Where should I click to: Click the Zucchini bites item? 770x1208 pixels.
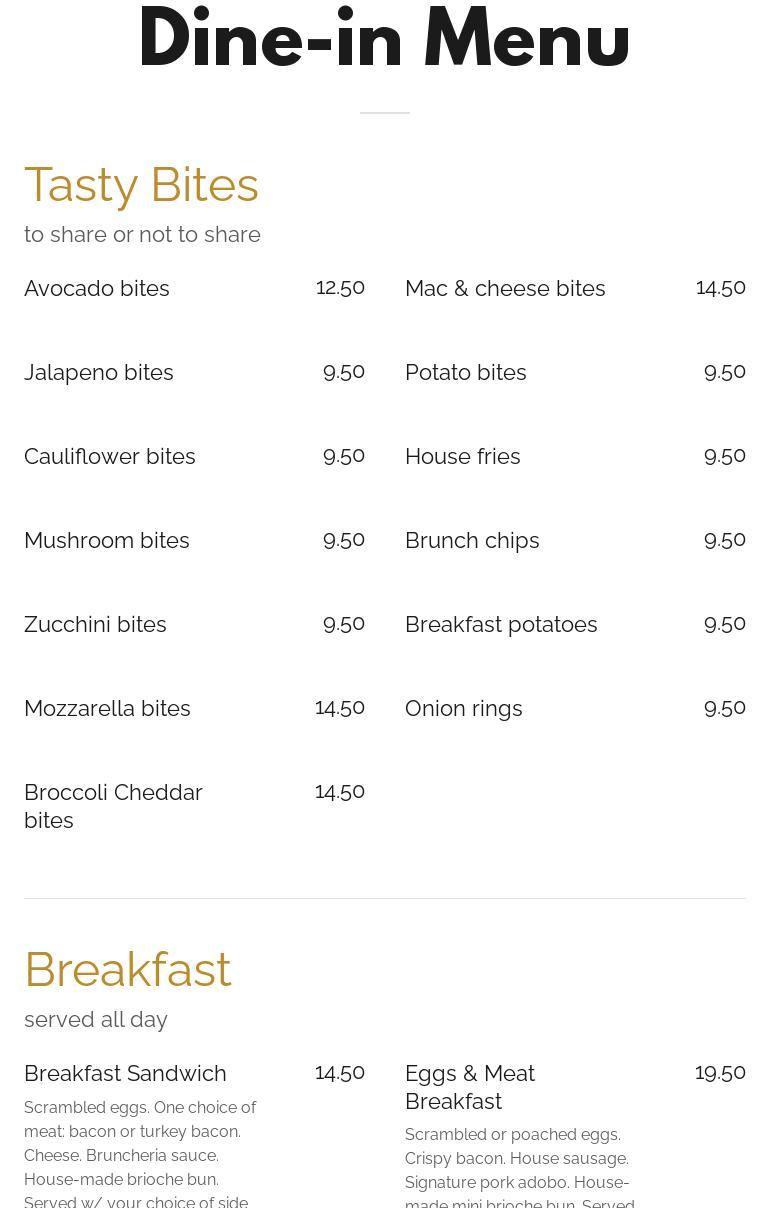[x=95, y=624]
